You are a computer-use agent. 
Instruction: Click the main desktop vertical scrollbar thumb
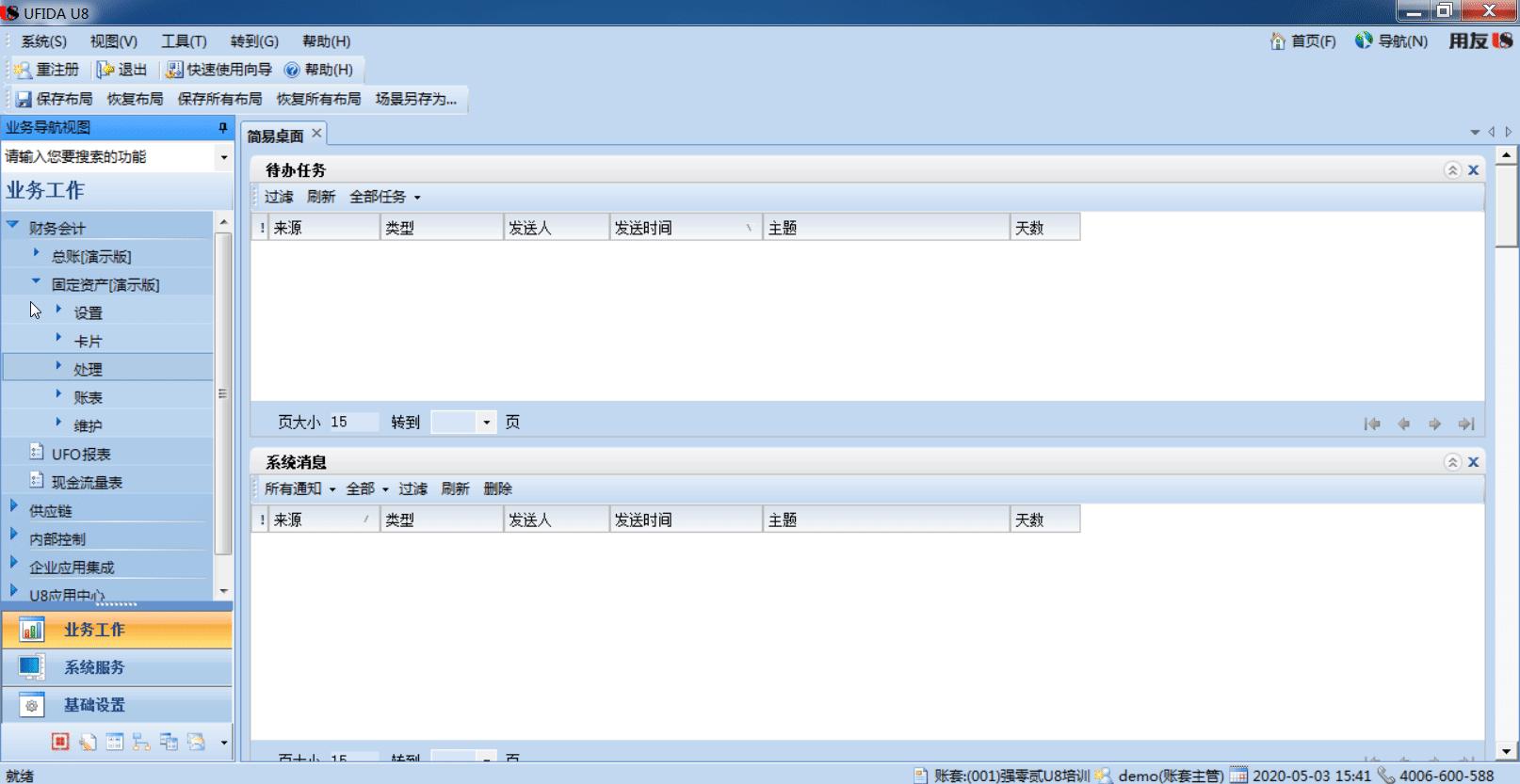pyautogui.click(x=1507, y=206)
